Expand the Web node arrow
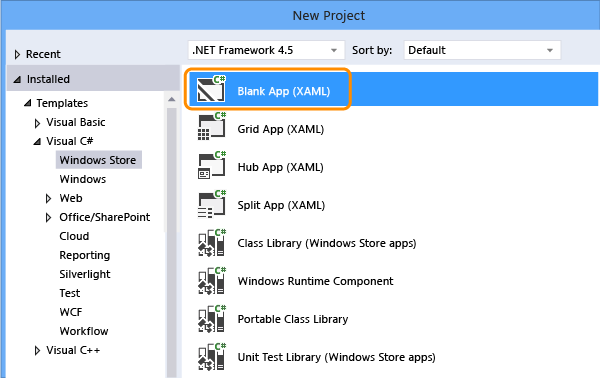The image size is (600, 378). pyautogui.click(x=48, y=198)
